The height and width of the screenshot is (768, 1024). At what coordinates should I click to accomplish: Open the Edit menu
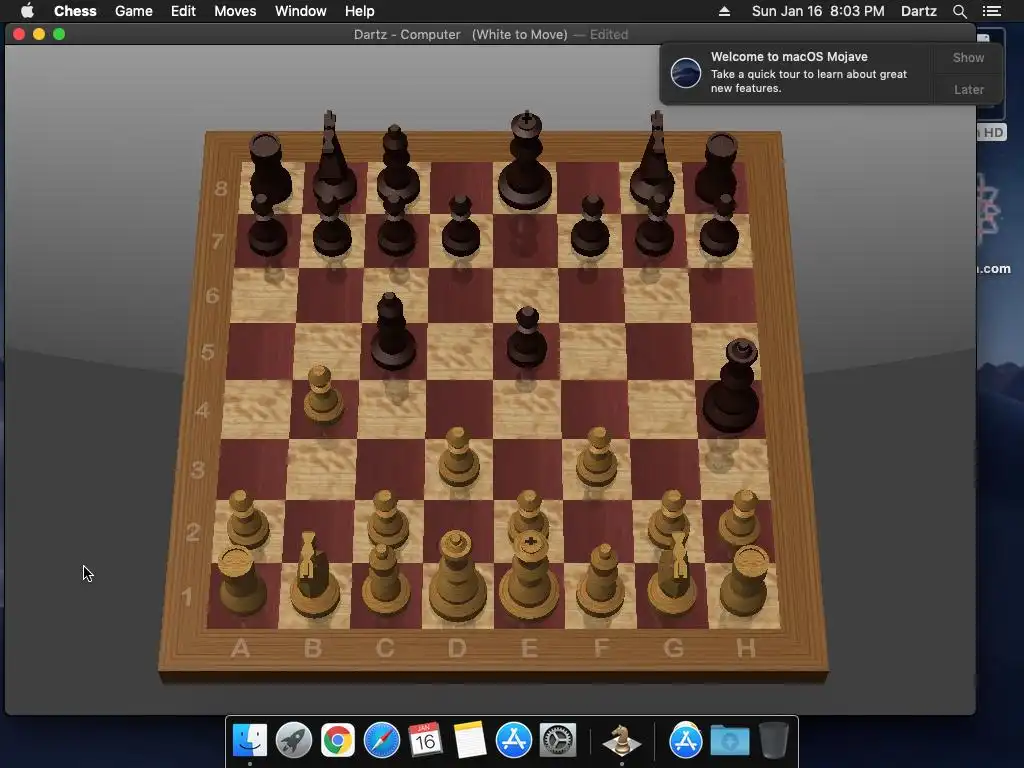(183, 11)
